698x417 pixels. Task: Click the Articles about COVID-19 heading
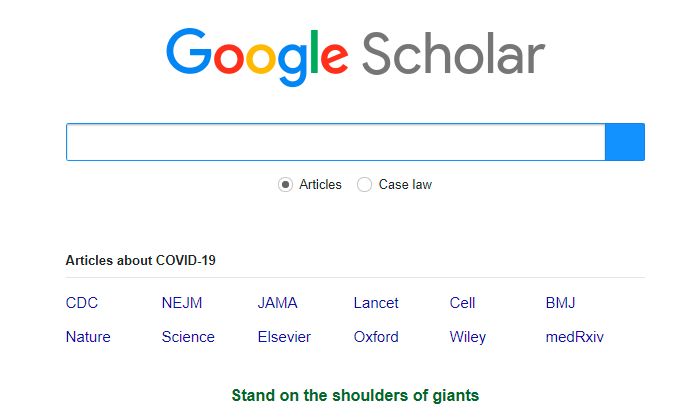coord(141,260)
